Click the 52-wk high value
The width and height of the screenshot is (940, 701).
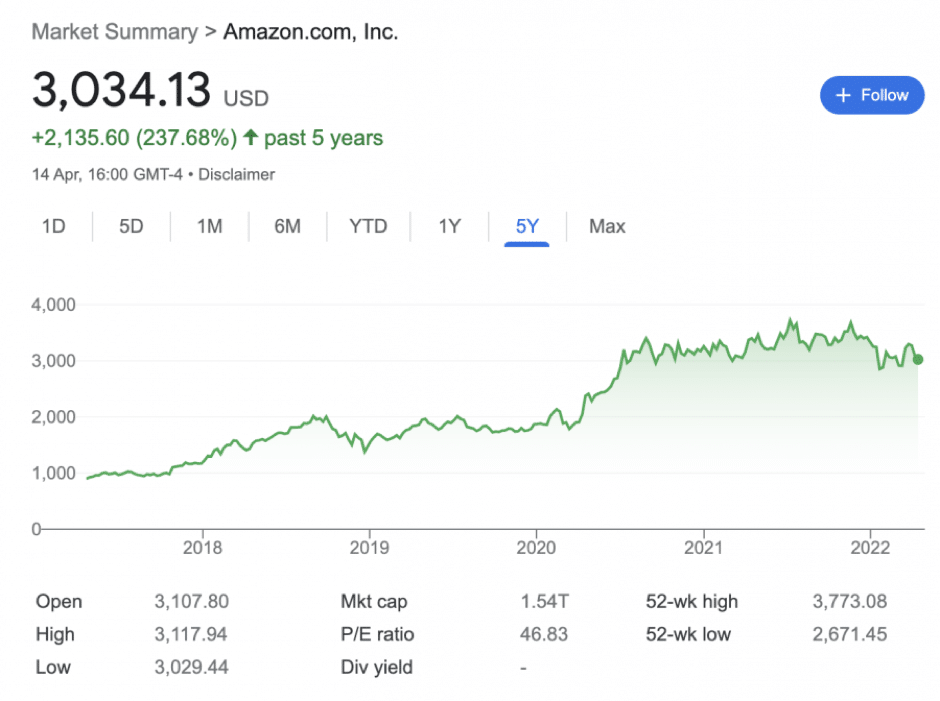coord(849,601)
